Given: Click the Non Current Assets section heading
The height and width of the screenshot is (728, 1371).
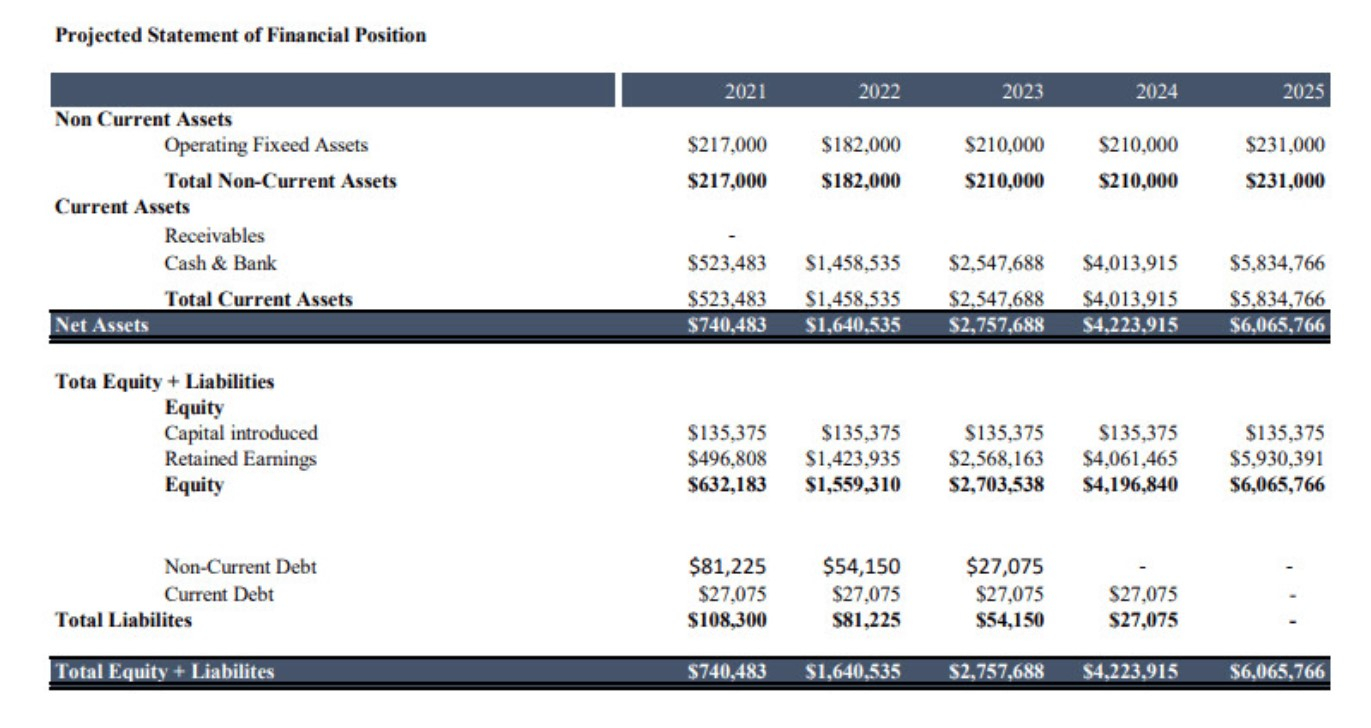Looking at the screenshot, I should tap(143, 119).
